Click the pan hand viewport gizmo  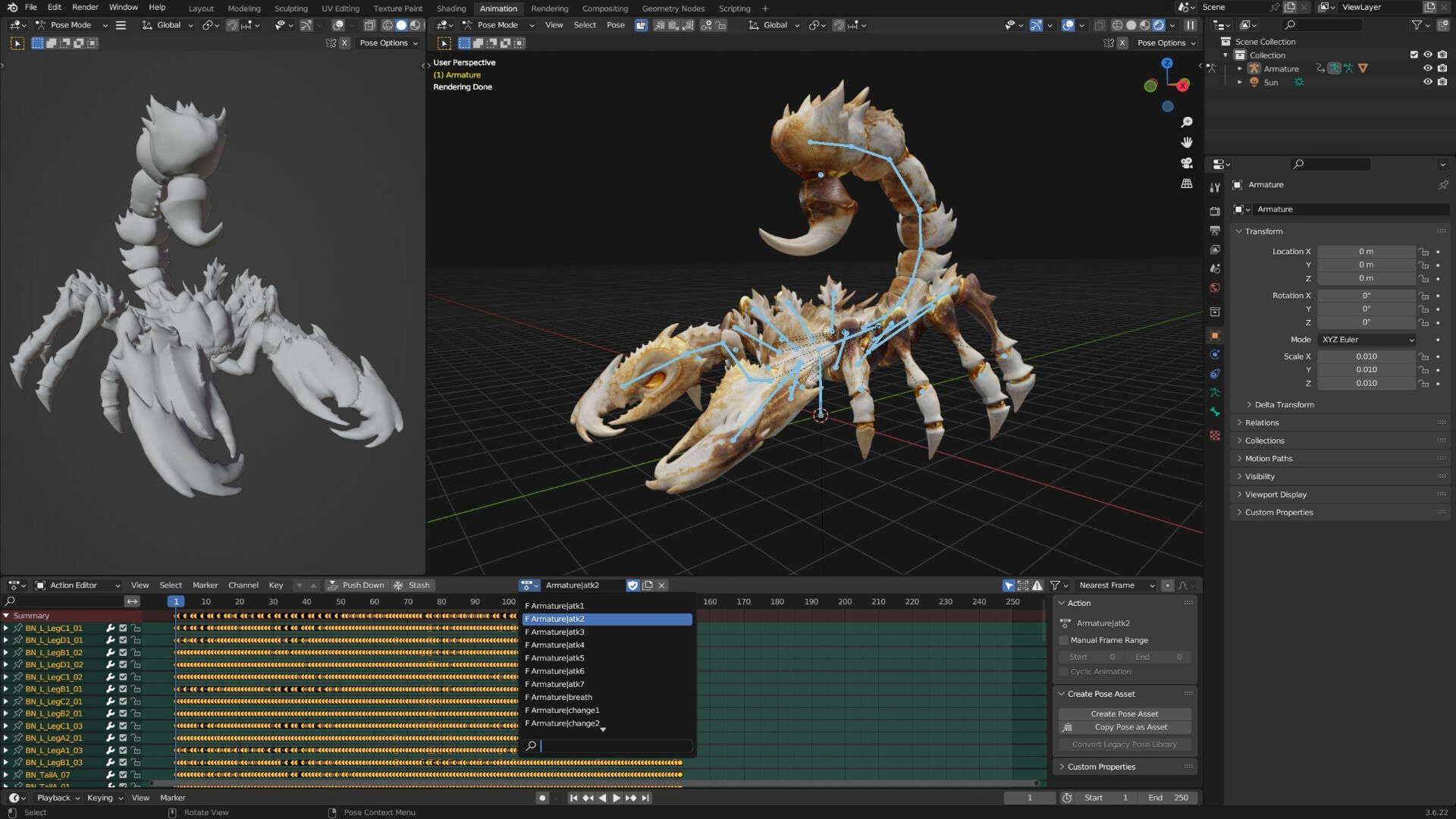1187,143
